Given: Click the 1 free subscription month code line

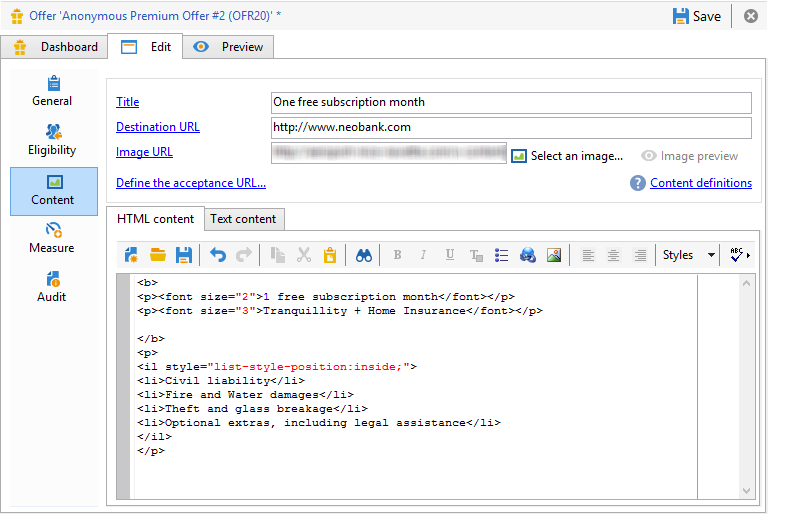Looking at the screenshot, I should coord(326,296).
